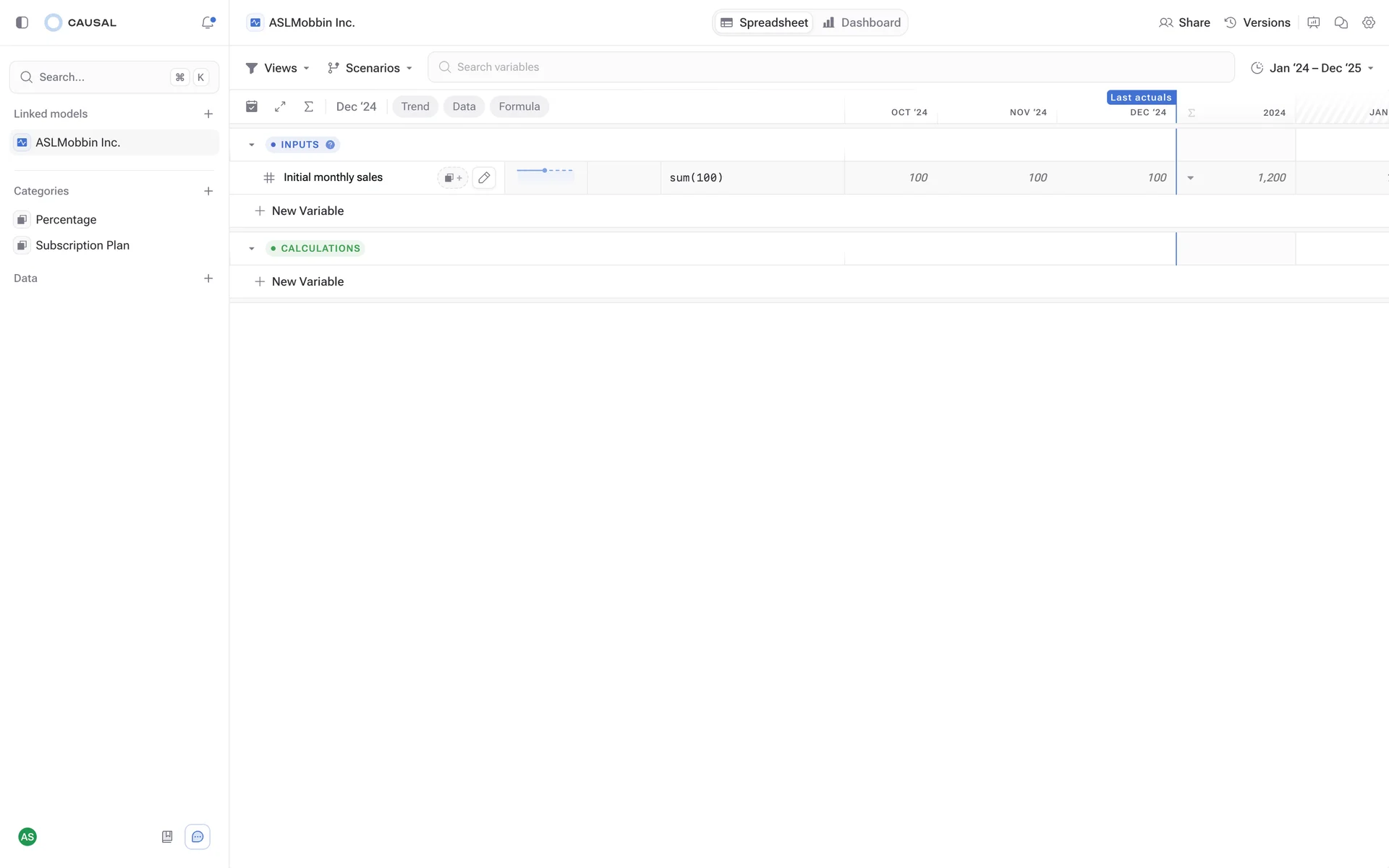Screen dimensions: 1389x868
Task: Toggle the left sidebar panel icon
Action: click(22, 22)
